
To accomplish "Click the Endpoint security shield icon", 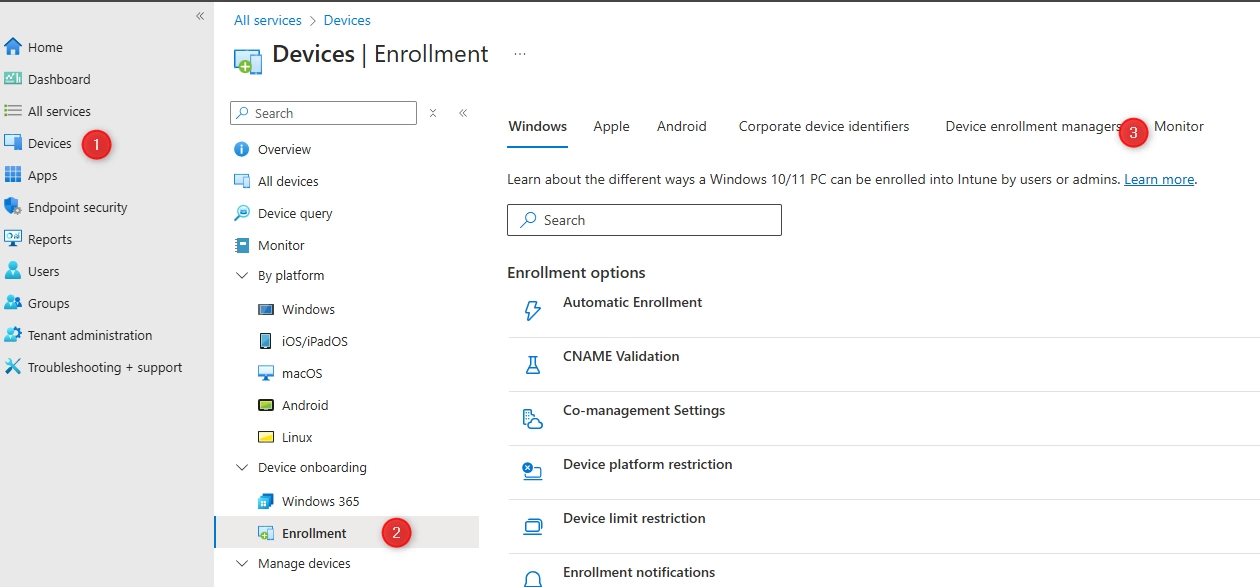I will tap(13, 207).
